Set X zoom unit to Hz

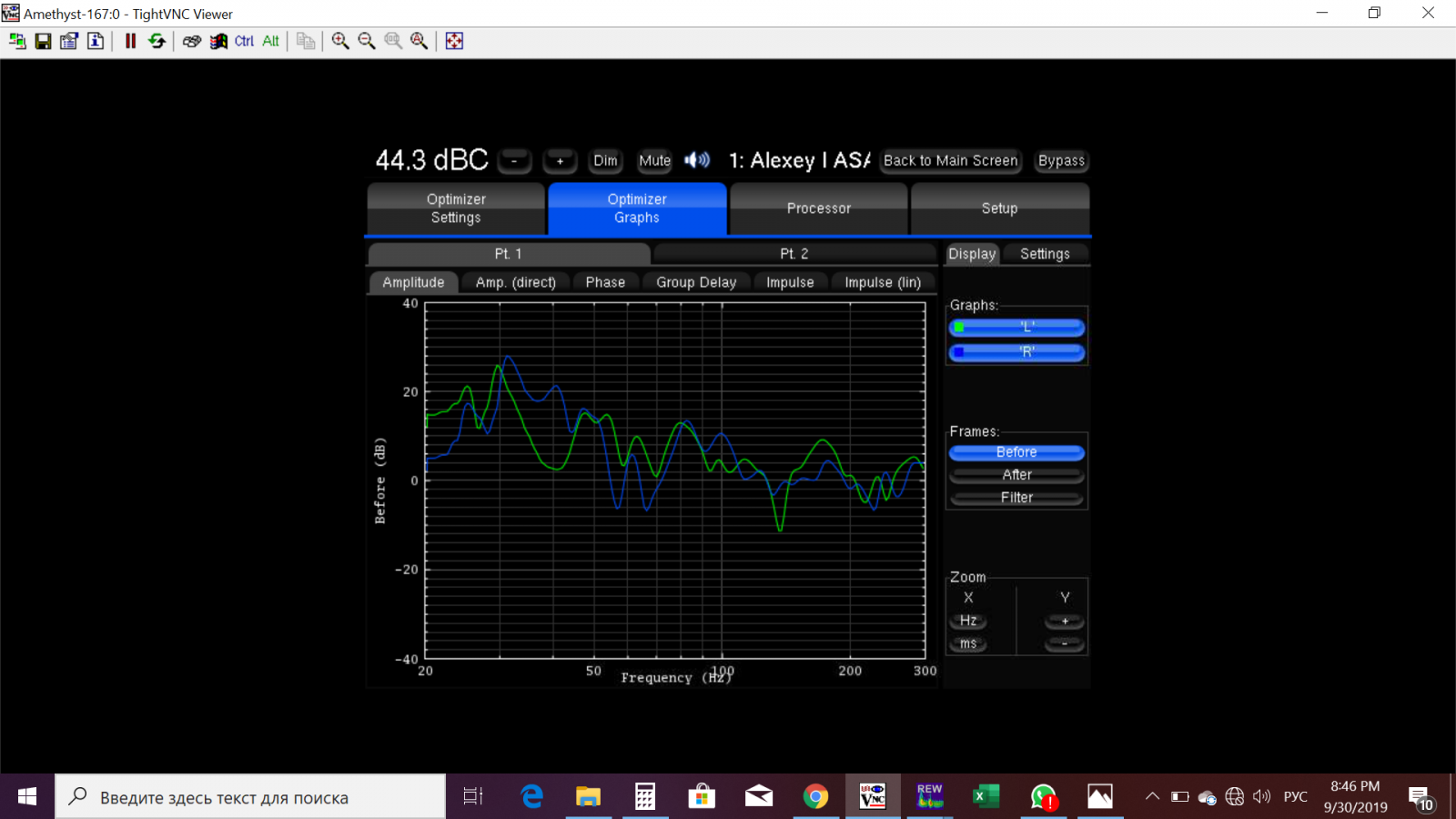[x=968, y=621]
